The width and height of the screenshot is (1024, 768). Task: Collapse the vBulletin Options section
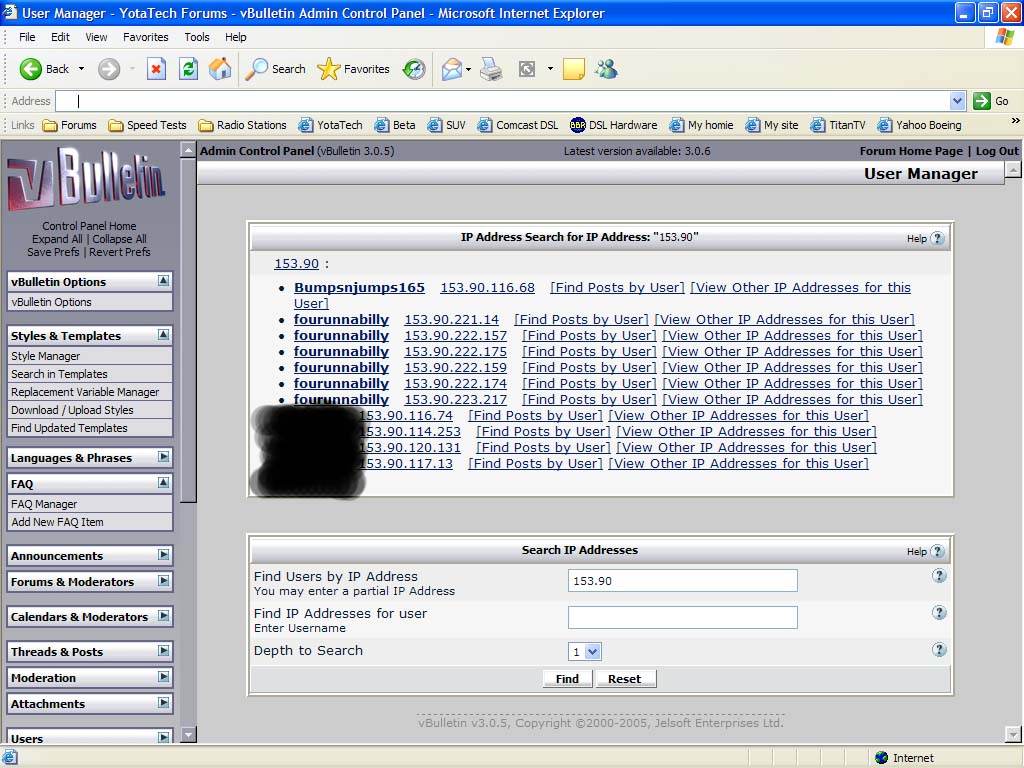pos(163,281)
